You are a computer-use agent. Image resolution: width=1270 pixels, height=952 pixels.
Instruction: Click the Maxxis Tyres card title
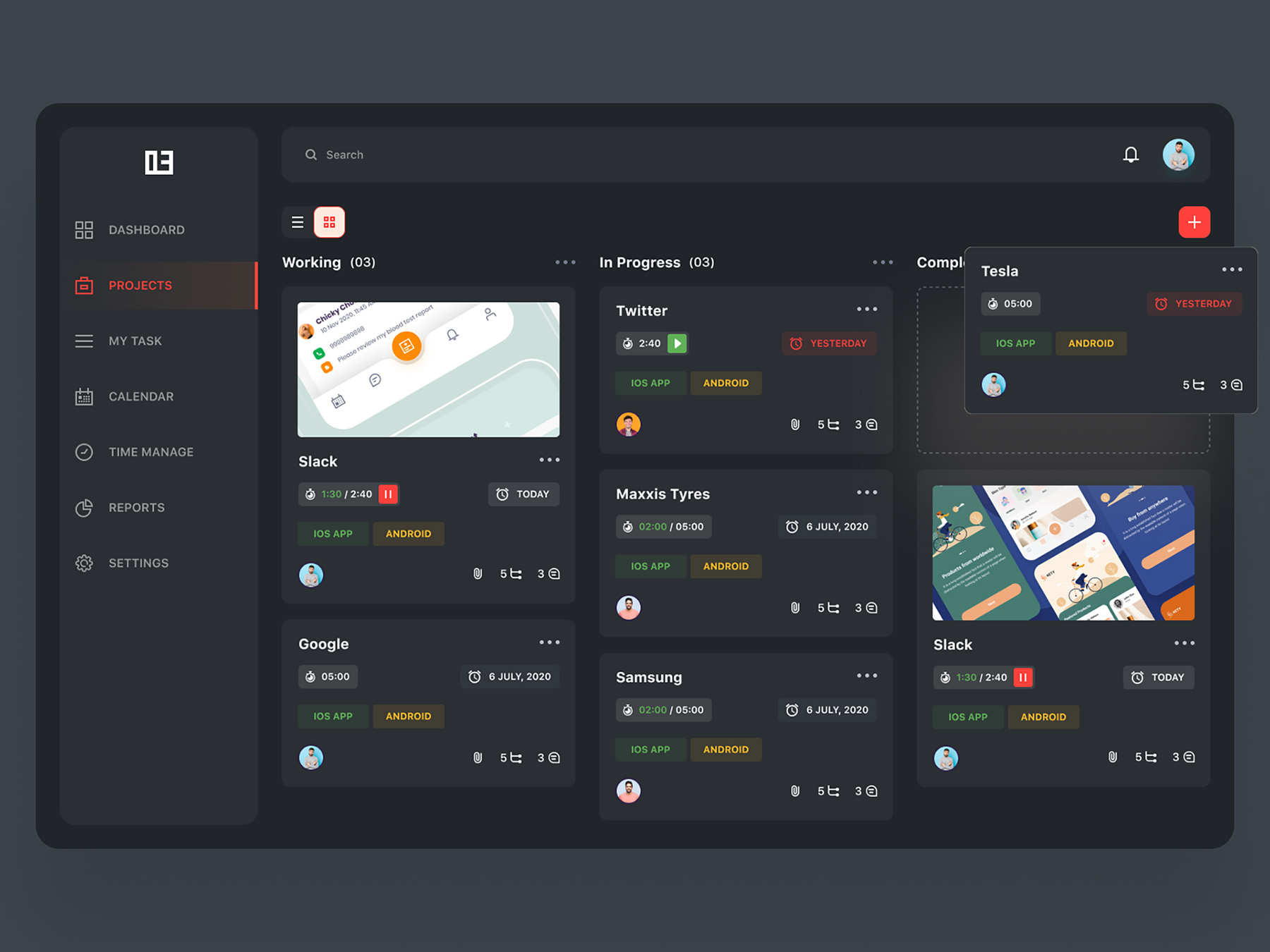[x=663, y=494]
